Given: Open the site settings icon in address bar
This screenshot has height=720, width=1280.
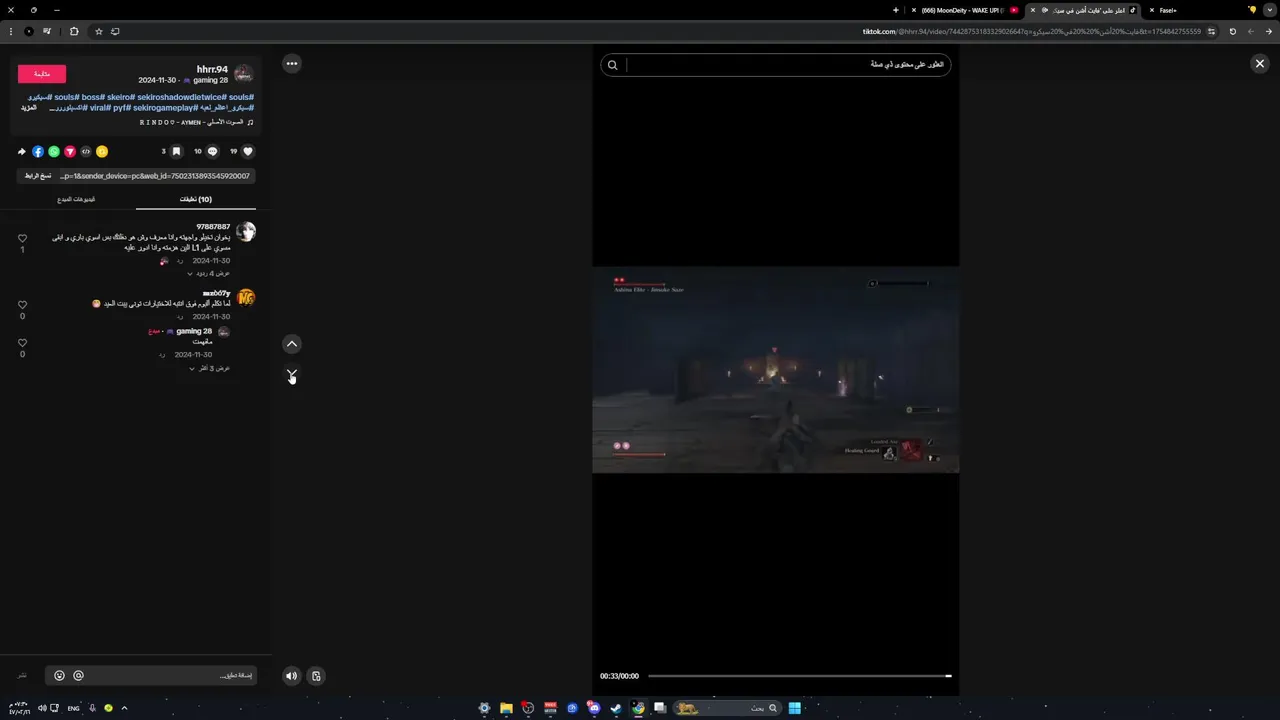Looking at the screenshot, I should pyautogui.click(x=1211, y=31).
